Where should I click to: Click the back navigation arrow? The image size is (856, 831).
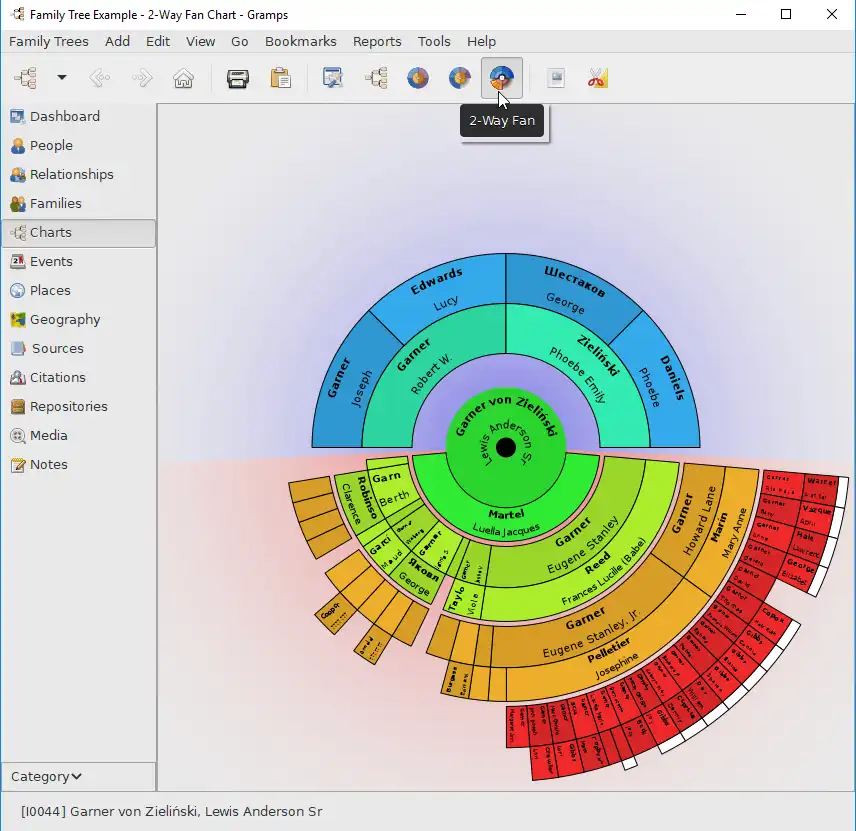99,78
